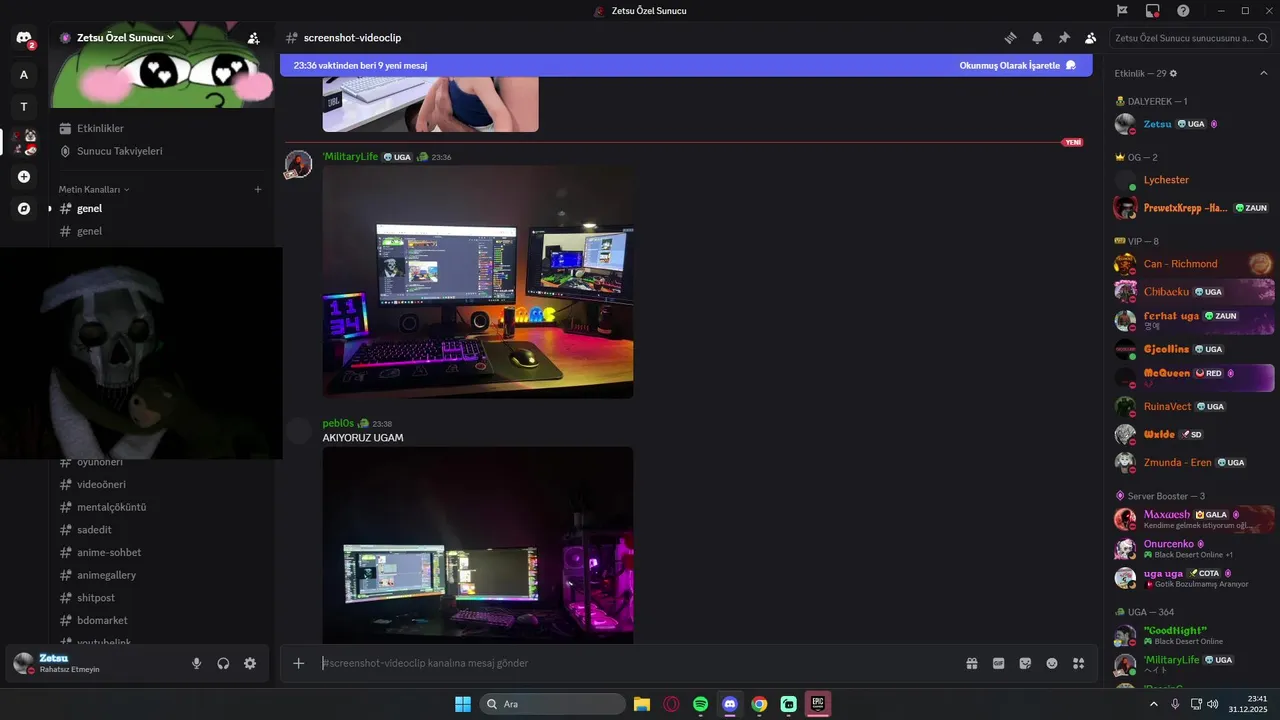The width and height of the screenshot is (1280, 720).
Task: Toggle the member list visibility
Action: 1090,38
